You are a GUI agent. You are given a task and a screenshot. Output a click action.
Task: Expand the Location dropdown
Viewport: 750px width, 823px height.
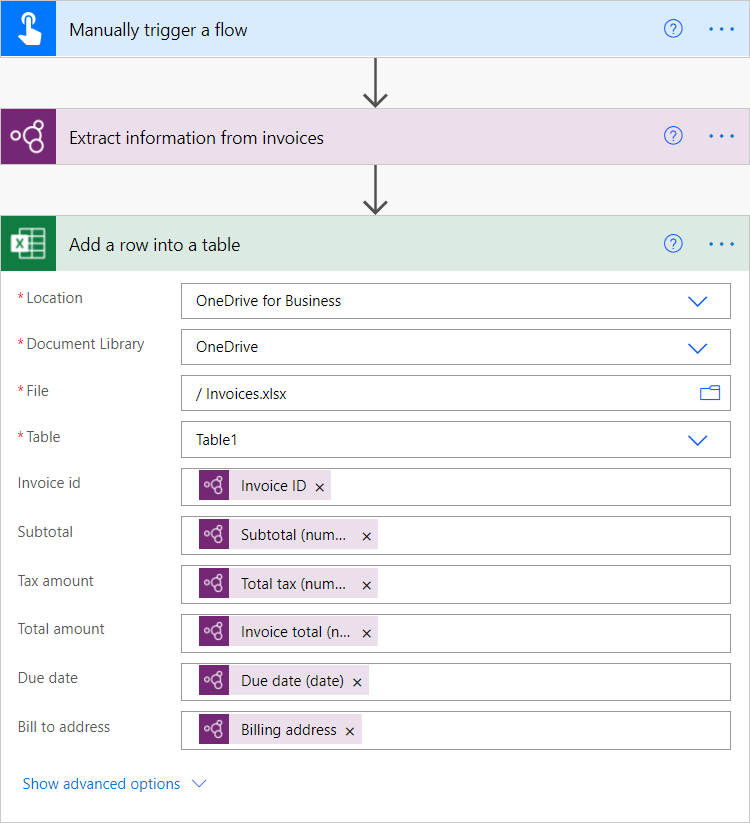(697, 301)
